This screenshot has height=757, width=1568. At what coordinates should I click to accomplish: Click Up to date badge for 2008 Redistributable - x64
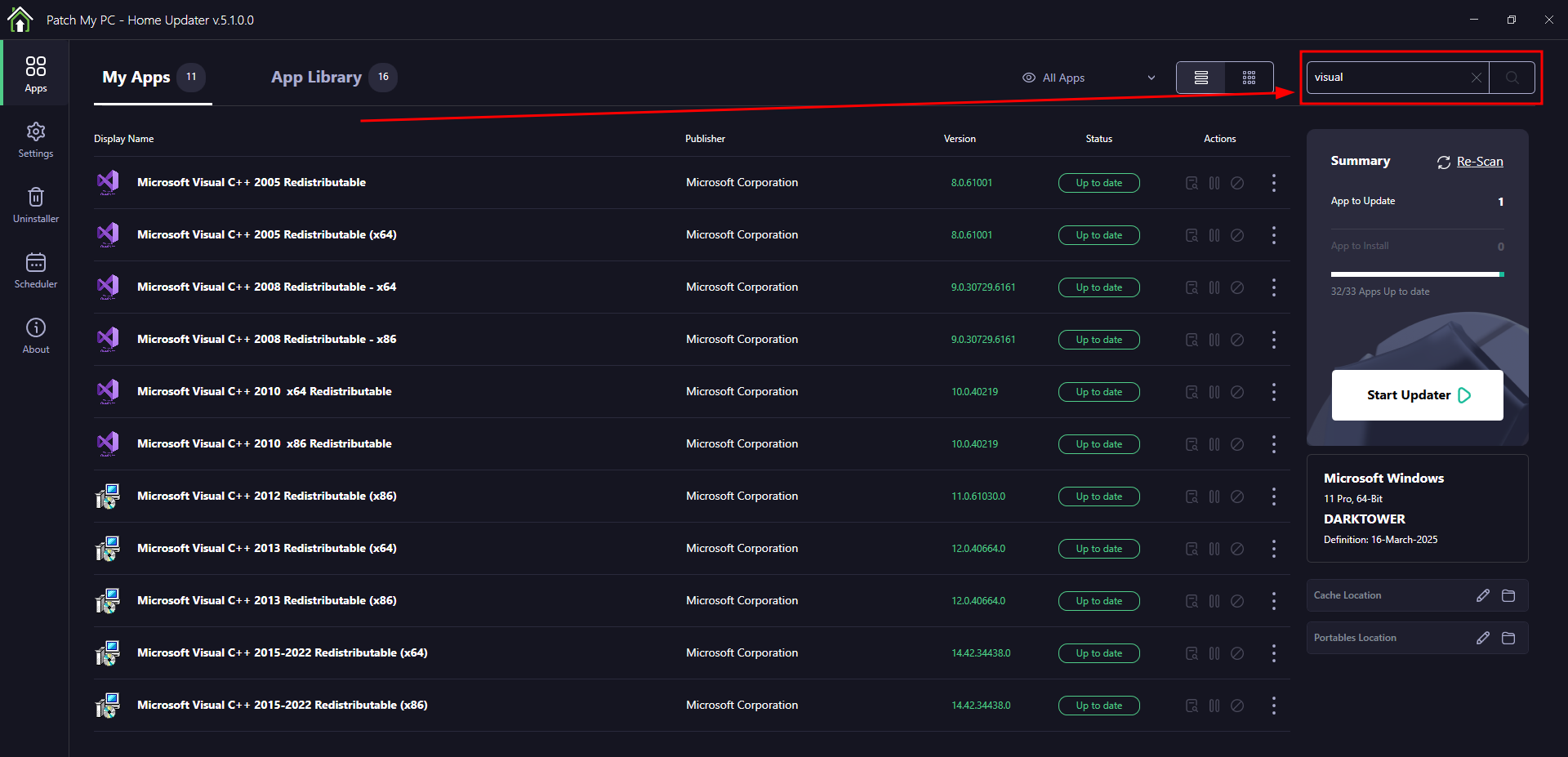[1098, 287]
